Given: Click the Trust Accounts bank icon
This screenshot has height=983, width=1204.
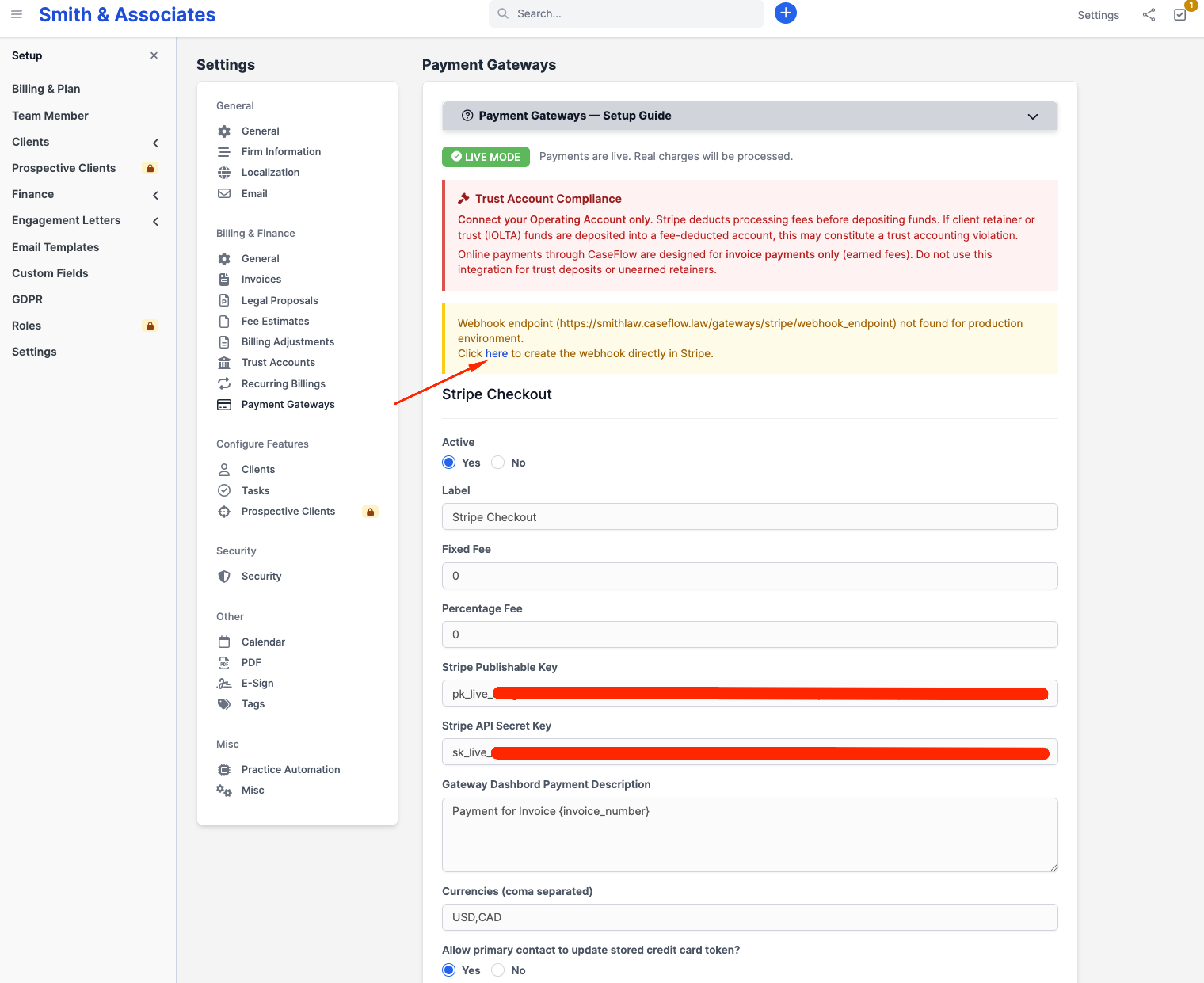Looking at the screenshot, I should pos(224,363).
